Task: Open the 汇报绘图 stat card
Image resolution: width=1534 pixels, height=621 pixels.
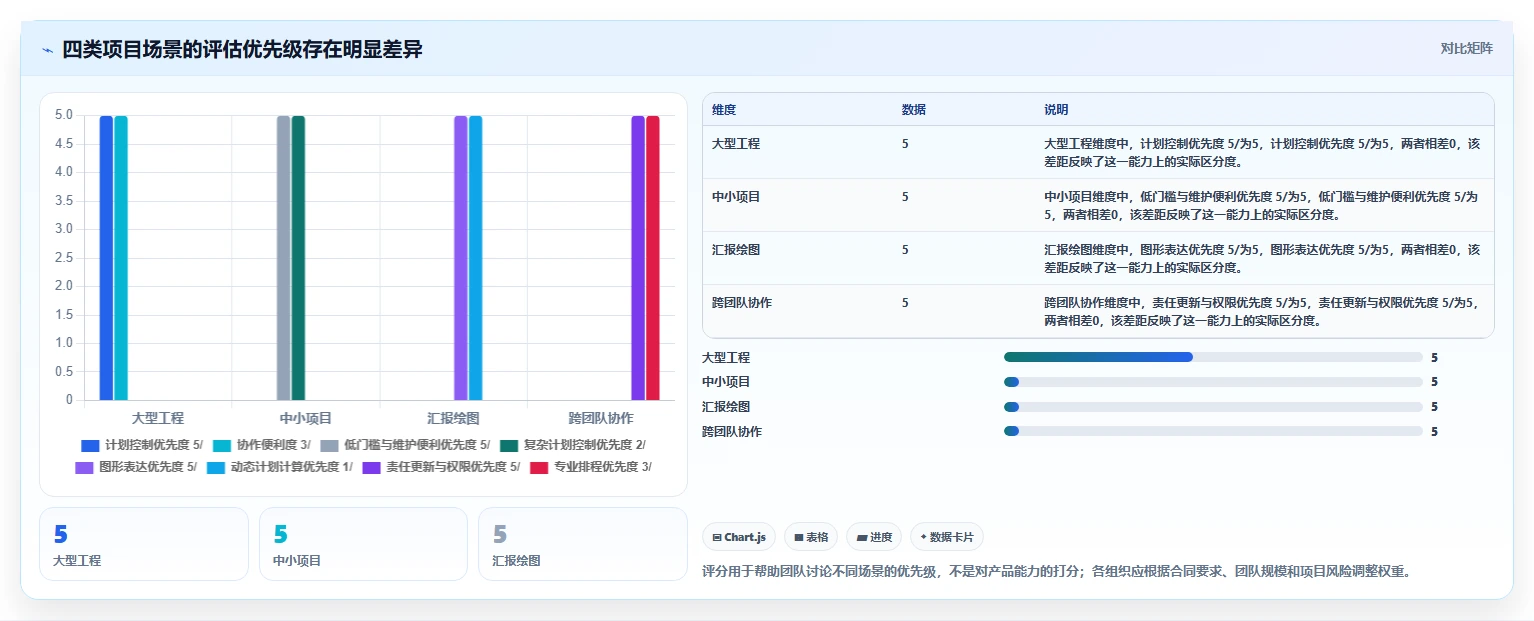Action: pos(583,544)
